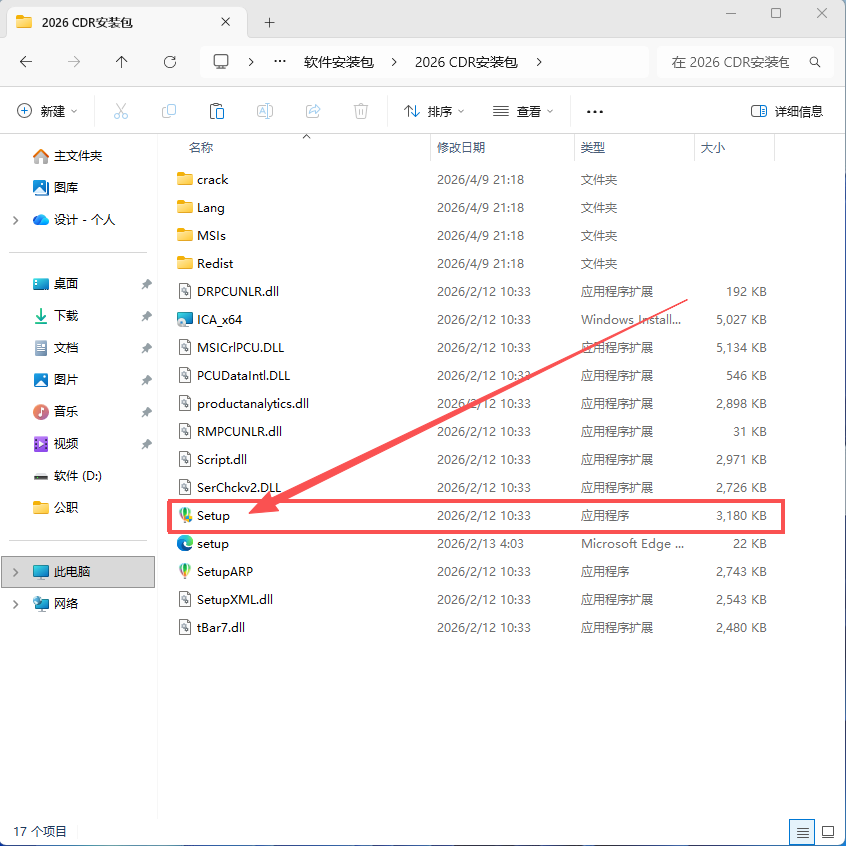Go up one folder level
This screenshot has height=846, width=846.
tap(121, 62)
